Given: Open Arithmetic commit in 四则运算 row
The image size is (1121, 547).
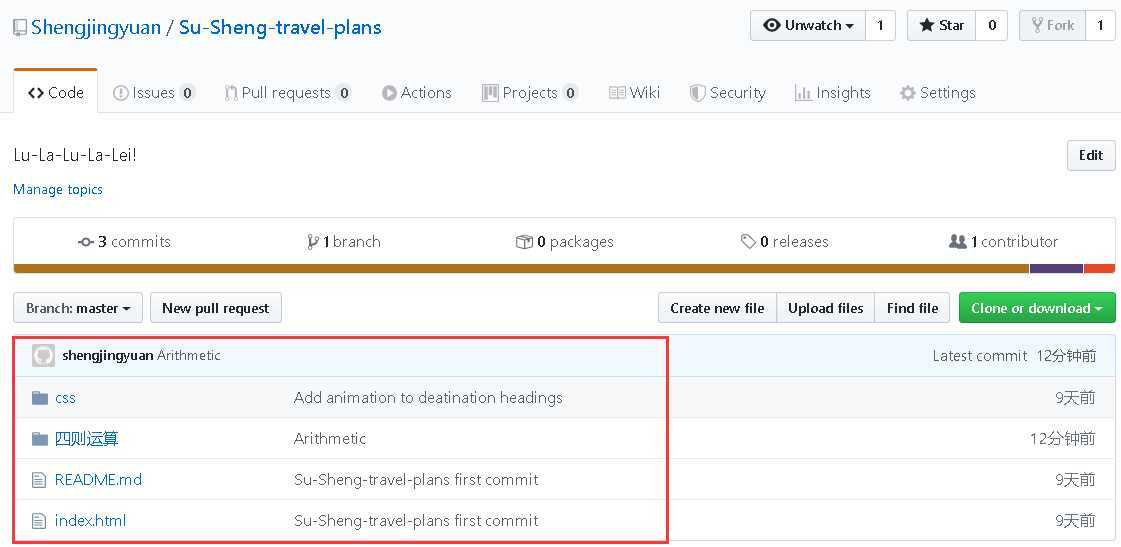Looking at the screenshot, I should (330, 438).
